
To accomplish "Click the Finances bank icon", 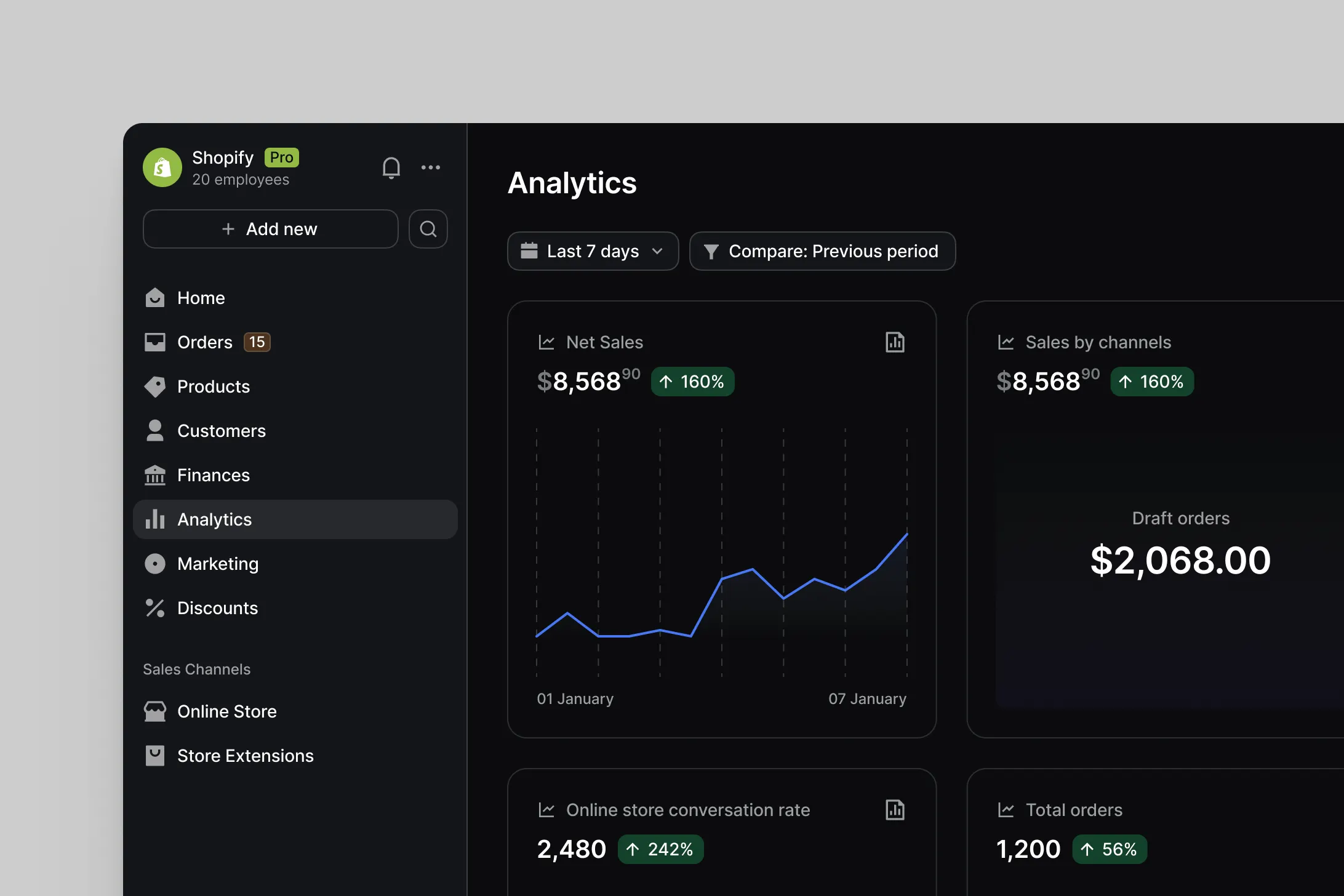I will pyautogui.click(x=155, y=475).
